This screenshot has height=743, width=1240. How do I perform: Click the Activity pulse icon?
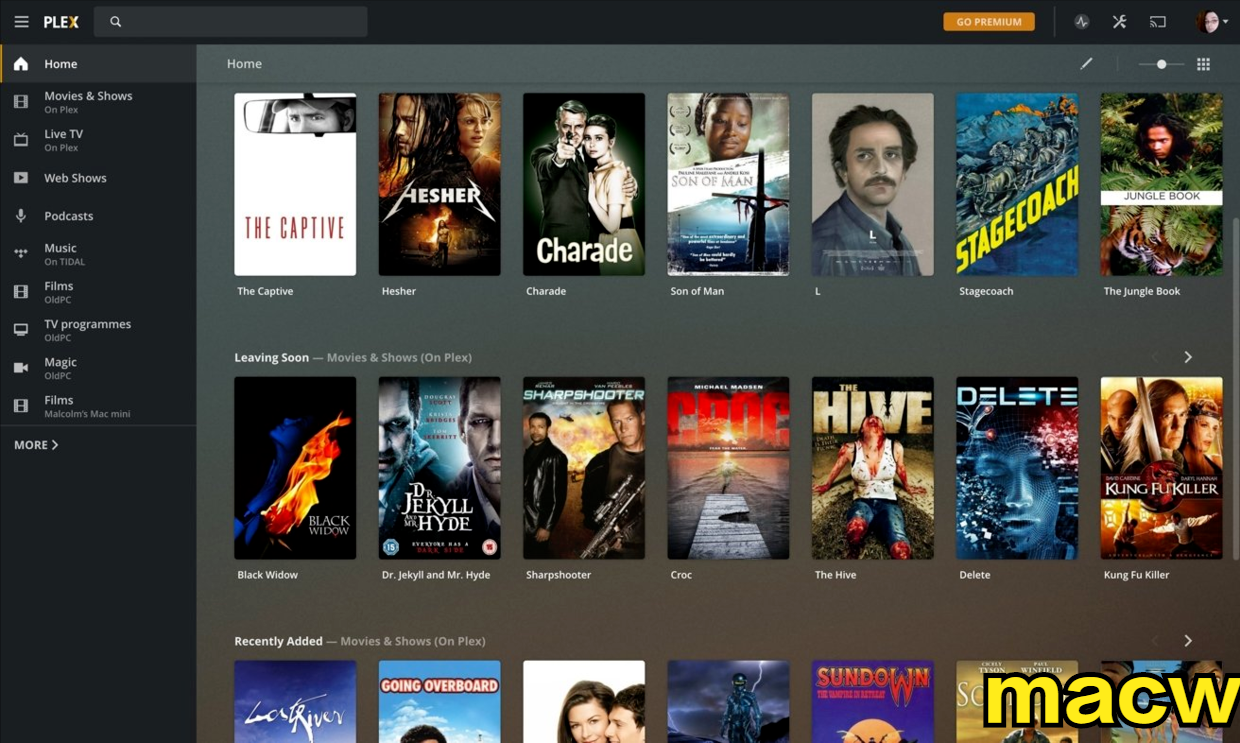pos(1081,22)
